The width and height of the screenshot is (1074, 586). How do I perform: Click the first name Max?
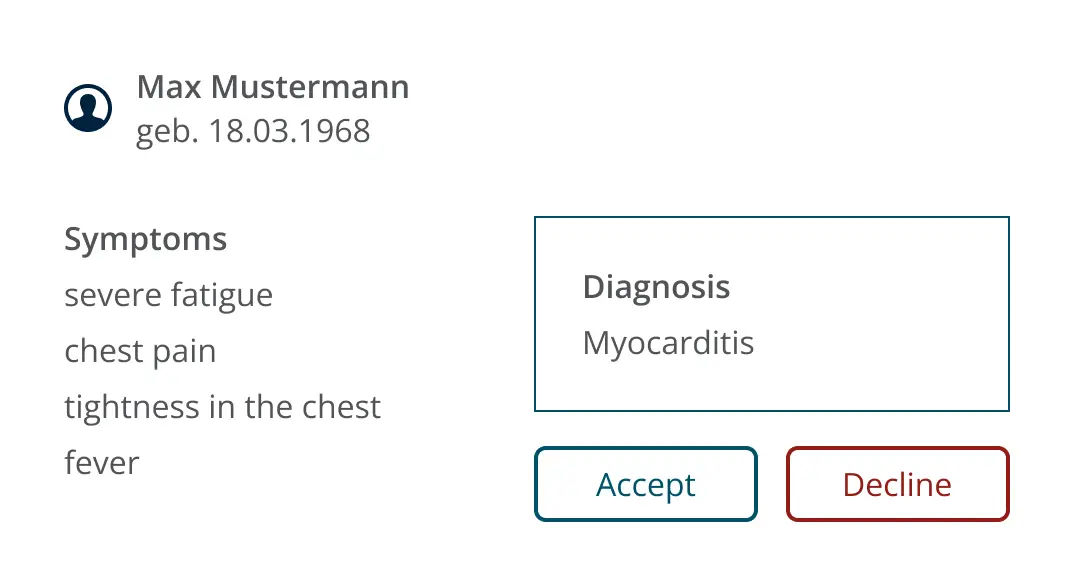(x=169, y=87)
